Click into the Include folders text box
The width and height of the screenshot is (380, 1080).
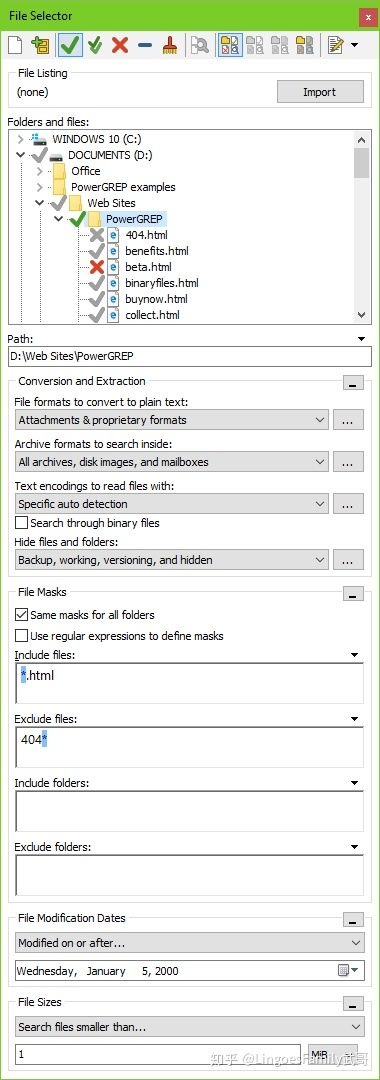coord(189,811)
